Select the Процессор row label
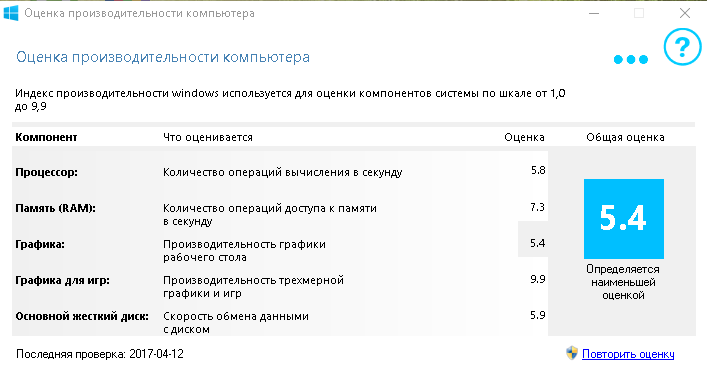This screenshot has height=368, width=707. (46, 172)
